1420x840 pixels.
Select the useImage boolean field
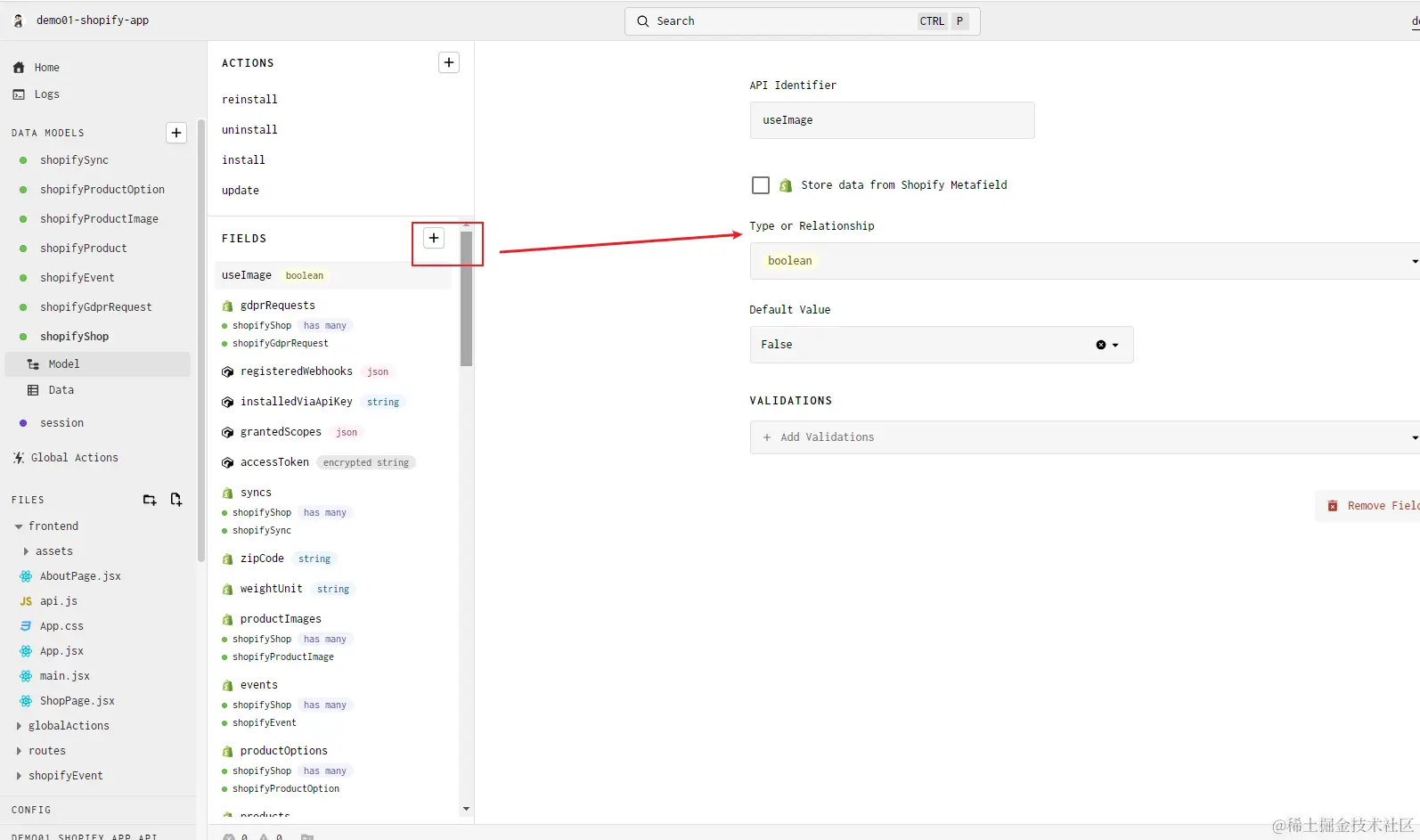point(333,275)
